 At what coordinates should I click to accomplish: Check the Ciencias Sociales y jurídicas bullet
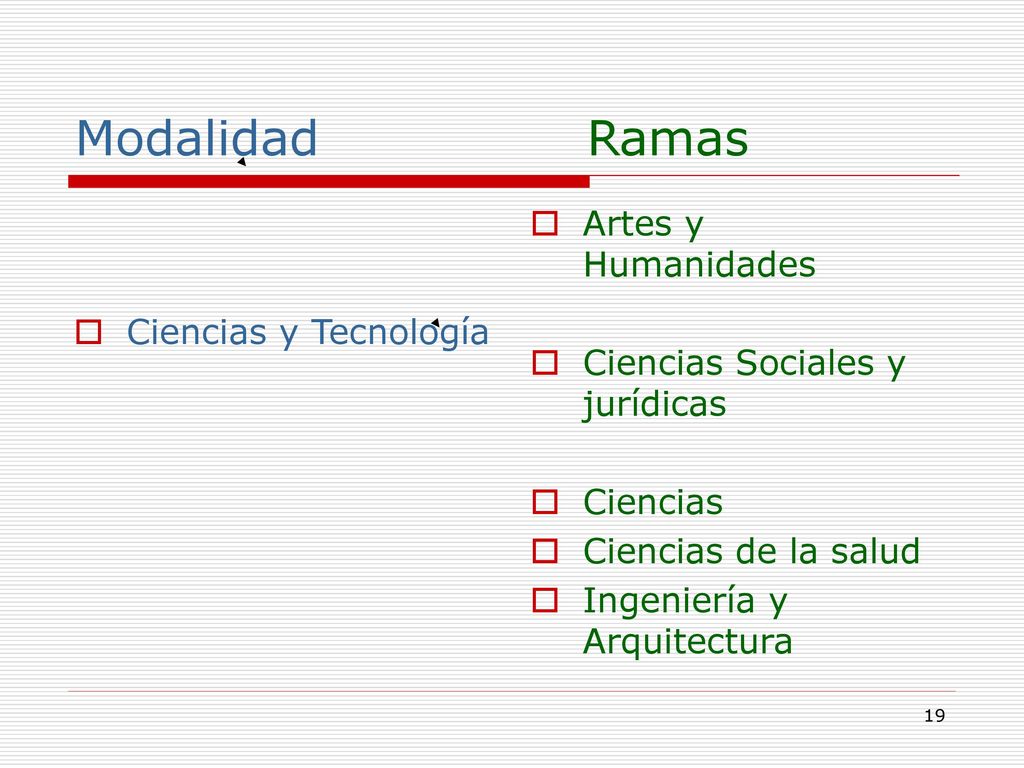[545, 362]
